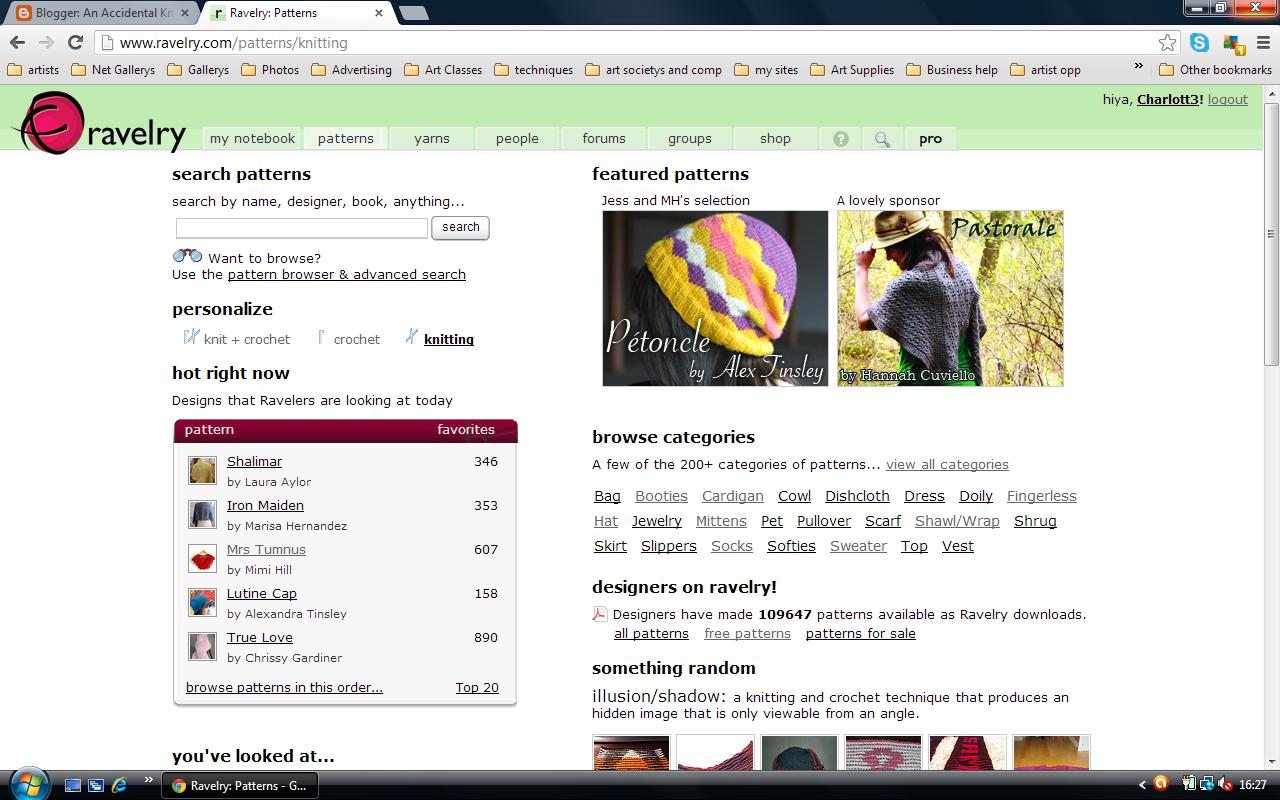Click the binoculars browse icon
The height and width of the screenshot is (800, 1280).
[x=187, y=256]
